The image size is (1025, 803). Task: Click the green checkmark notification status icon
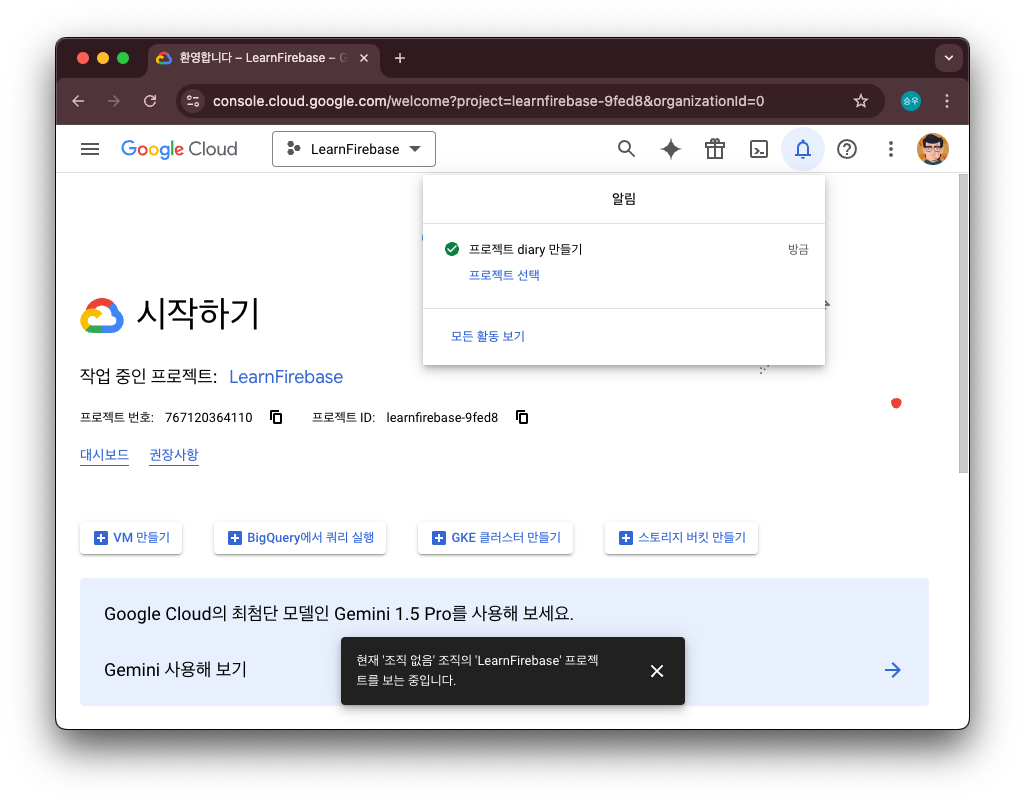[452, 249]
